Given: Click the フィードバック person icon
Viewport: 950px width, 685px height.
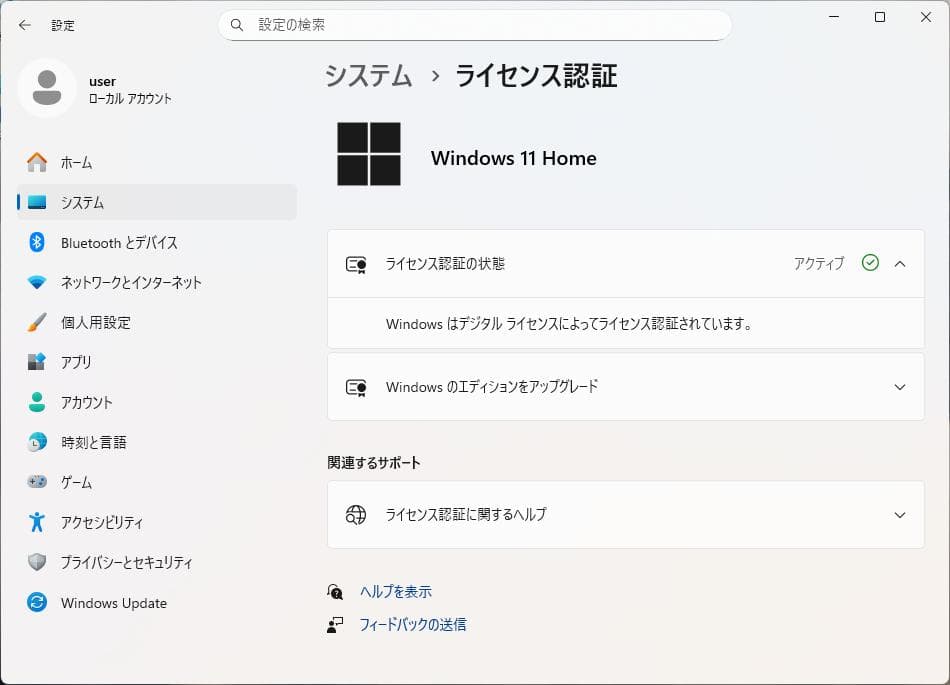Looking at the screenshot, I should tap(335, 625).
